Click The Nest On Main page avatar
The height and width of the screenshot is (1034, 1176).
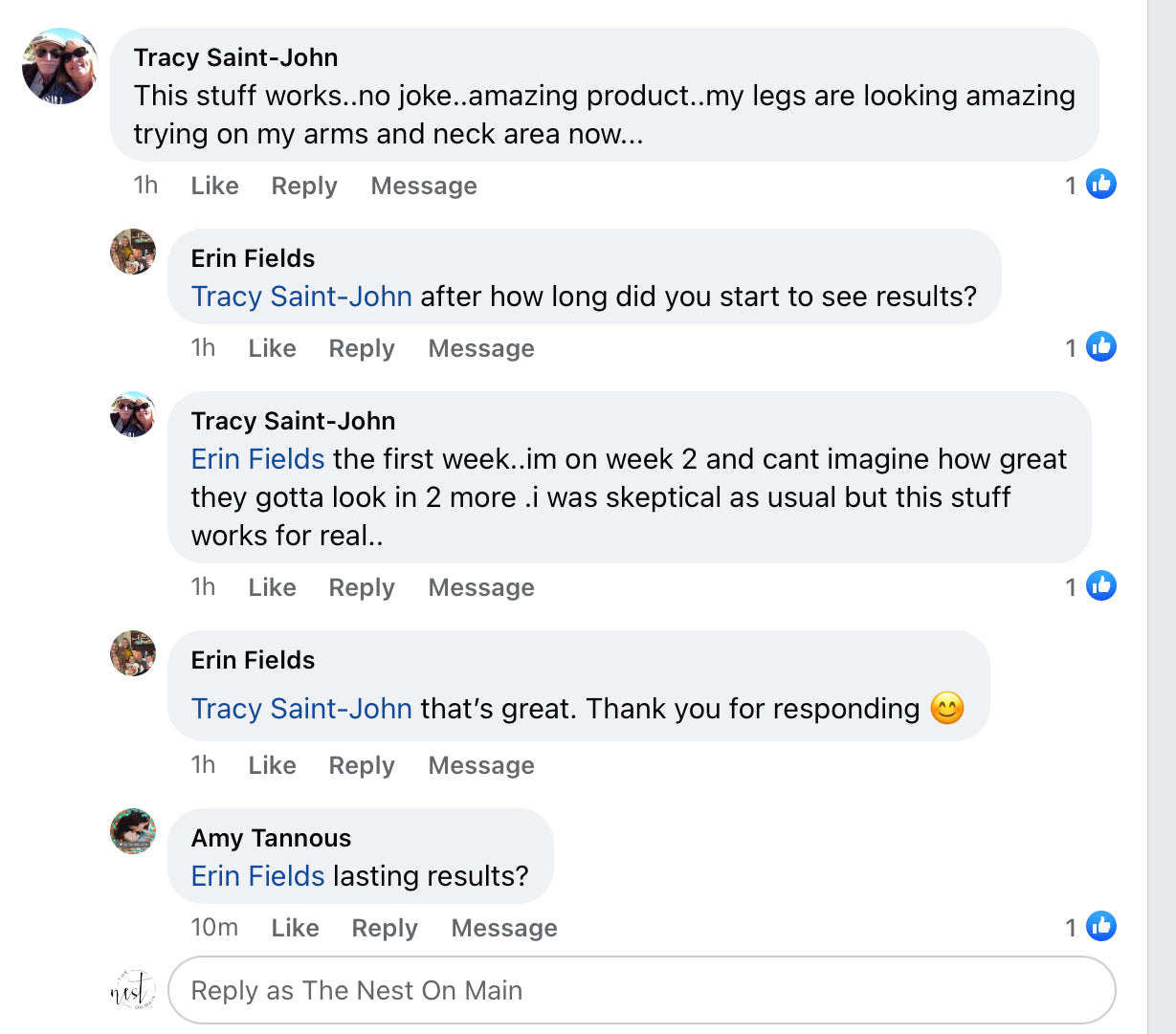point(133,990)
